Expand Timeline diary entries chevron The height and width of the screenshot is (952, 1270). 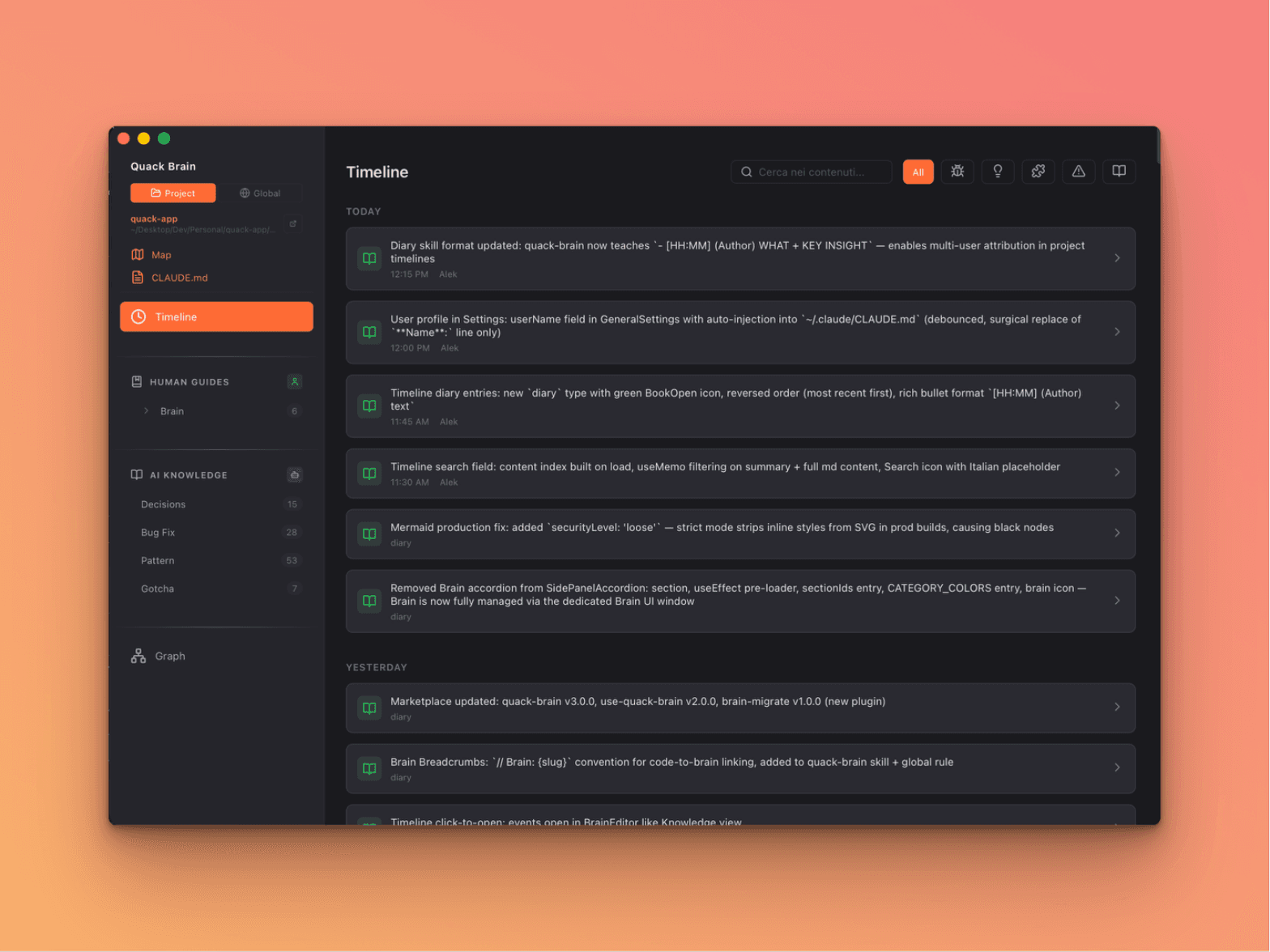pos(1117,406)
